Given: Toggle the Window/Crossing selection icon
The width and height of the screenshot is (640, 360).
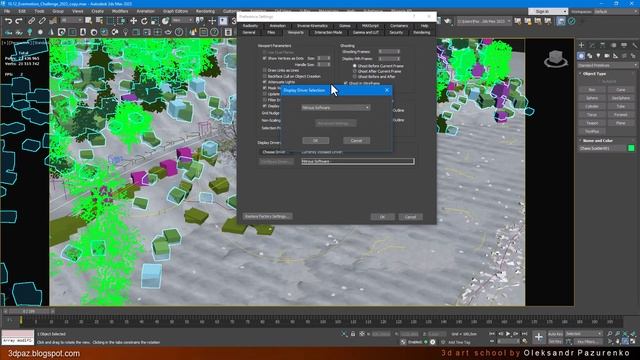Looking at the screenshot, I should 121,21.
